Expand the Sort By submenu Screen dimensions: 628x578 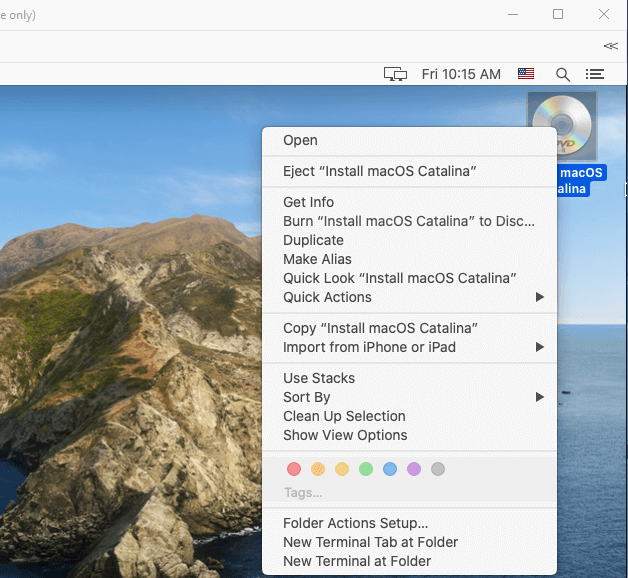pos(409,397)
